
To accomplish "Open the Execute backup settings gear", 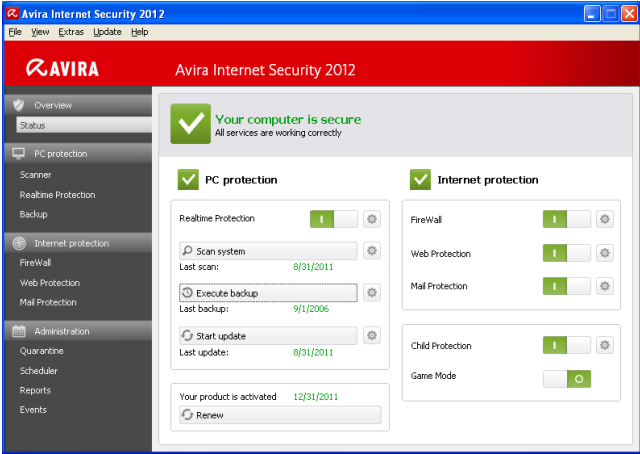I will pos(371,292).
